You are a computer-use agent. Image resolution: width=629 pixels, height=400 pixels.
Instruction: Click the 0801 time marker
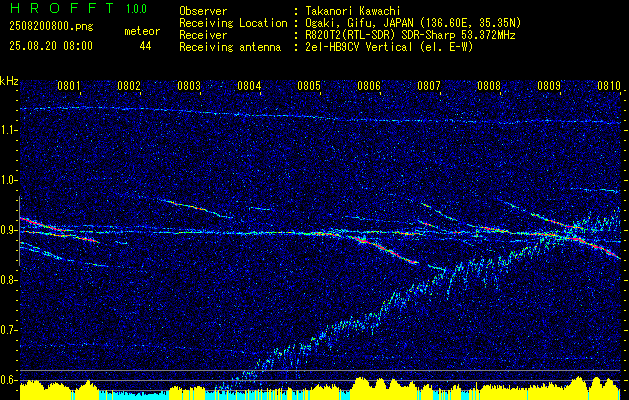[x=69, y=85]
